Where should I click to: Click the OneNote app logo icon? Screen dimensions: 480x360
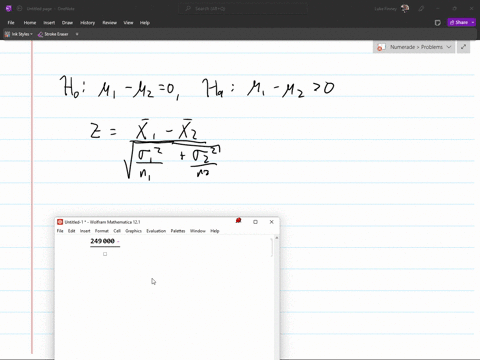(x=9, y=9)
